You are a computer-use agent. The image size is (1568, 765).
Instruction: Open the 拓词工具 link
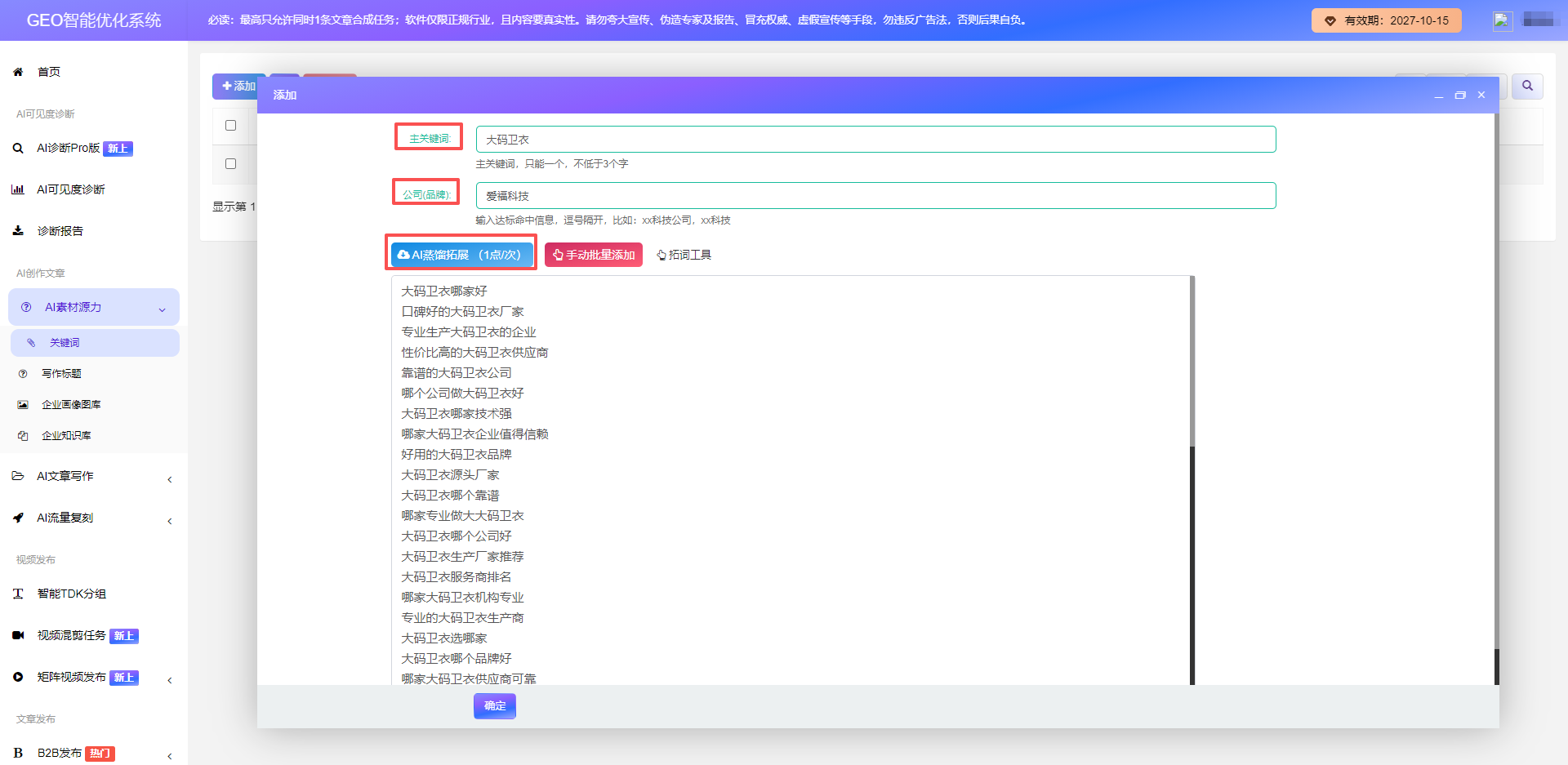[684, 255]
